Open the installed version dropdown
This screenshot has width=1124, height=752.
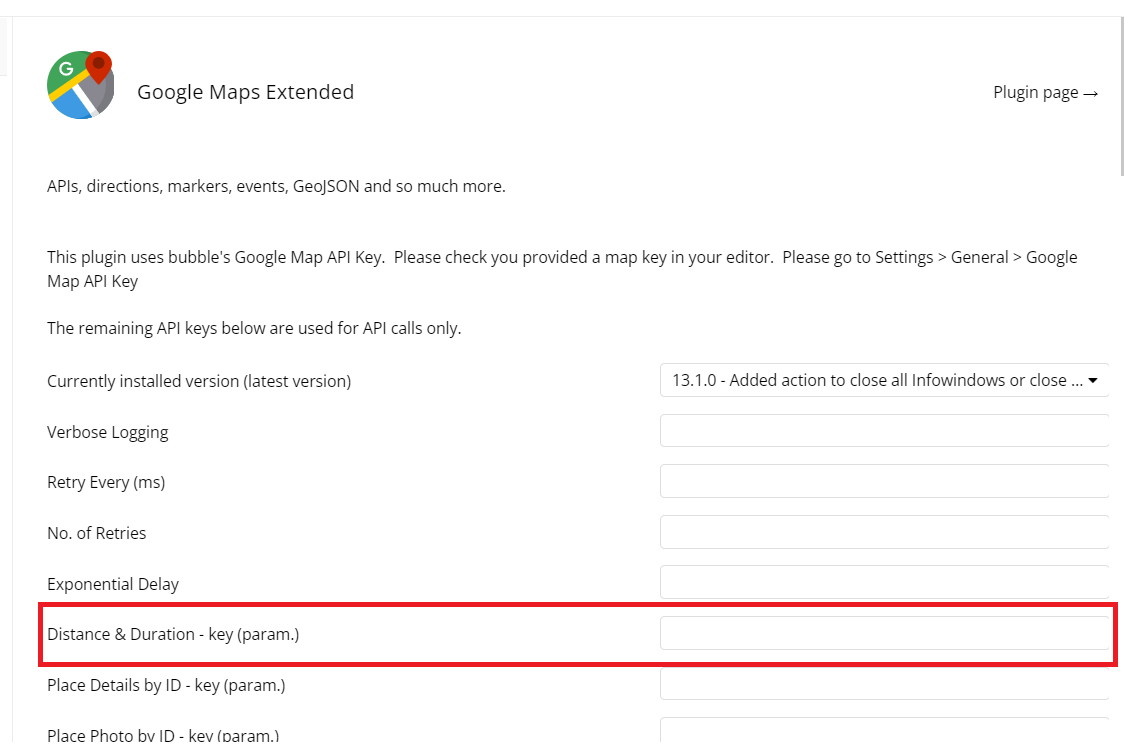(x=884, y=380)
